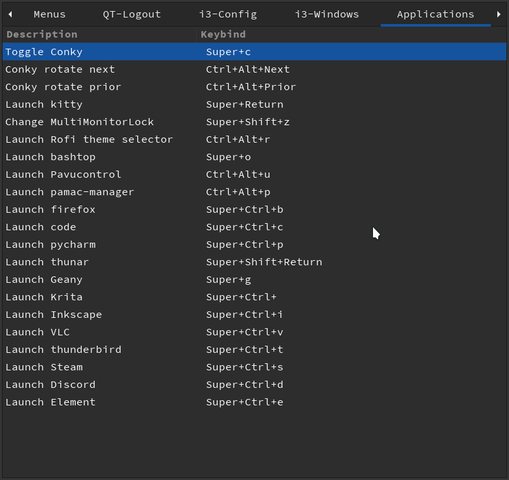This screenshot has height=480, width=509.
Task: Click the Super+Ctrl+i keybind cell
Action: pos(244,314)
